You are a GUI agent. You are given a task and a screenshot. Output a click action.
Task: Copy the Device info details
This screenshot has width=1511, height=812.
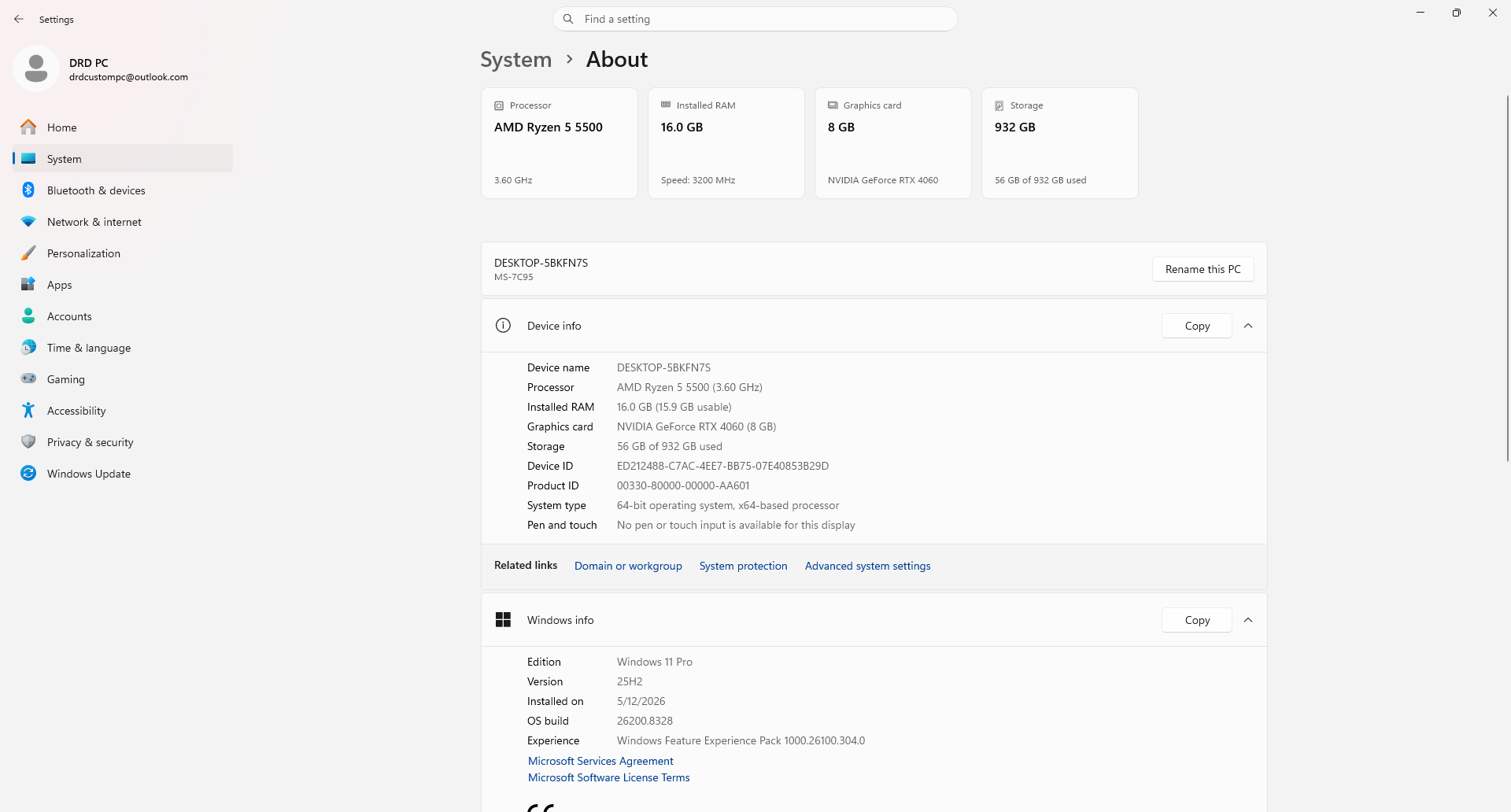(x=1197, y=326)
